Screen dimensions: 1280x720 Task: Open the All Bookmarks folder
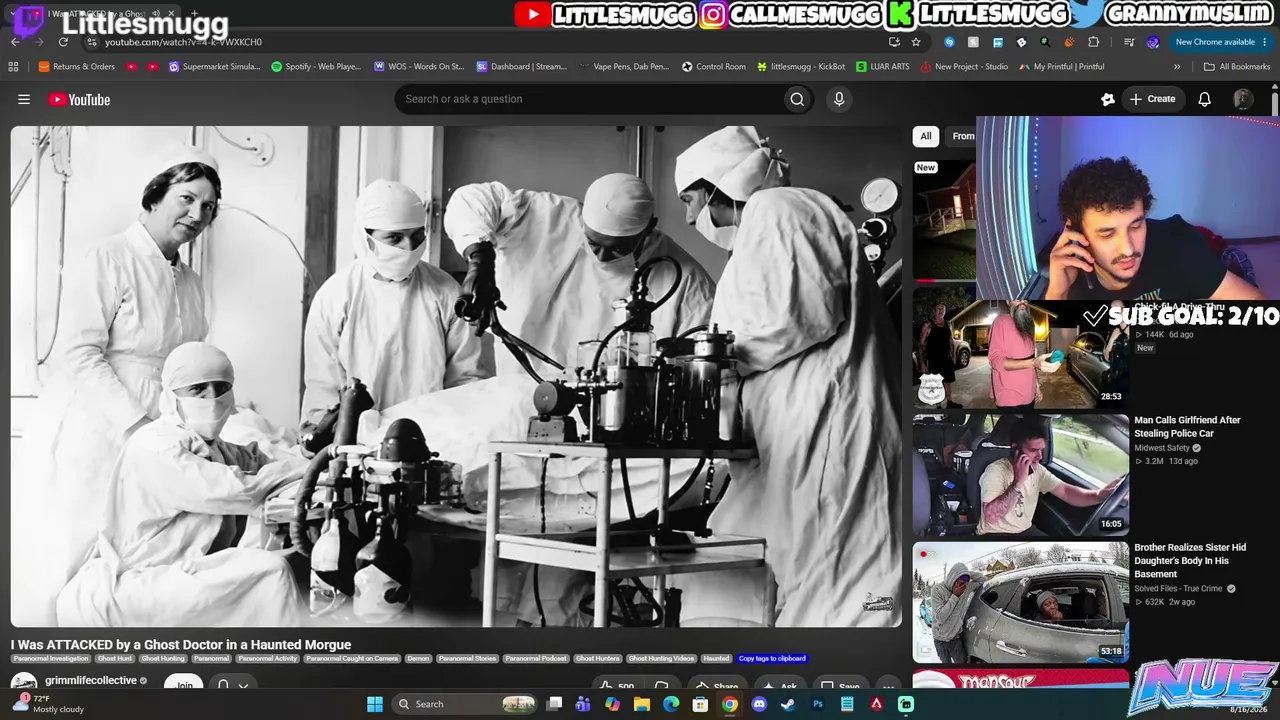(1237, 67)
